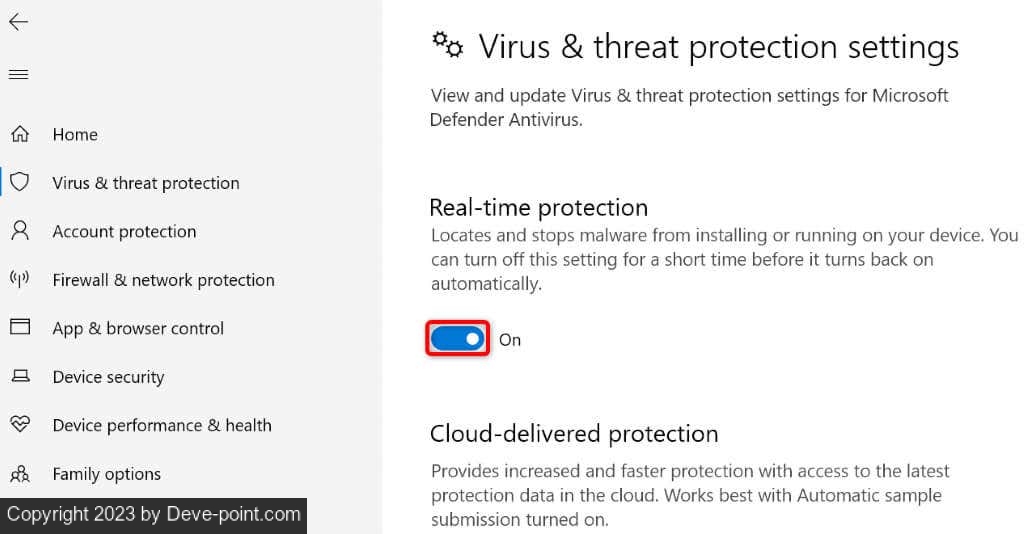Click the App & browser control window icon

(x=20, y=327)
